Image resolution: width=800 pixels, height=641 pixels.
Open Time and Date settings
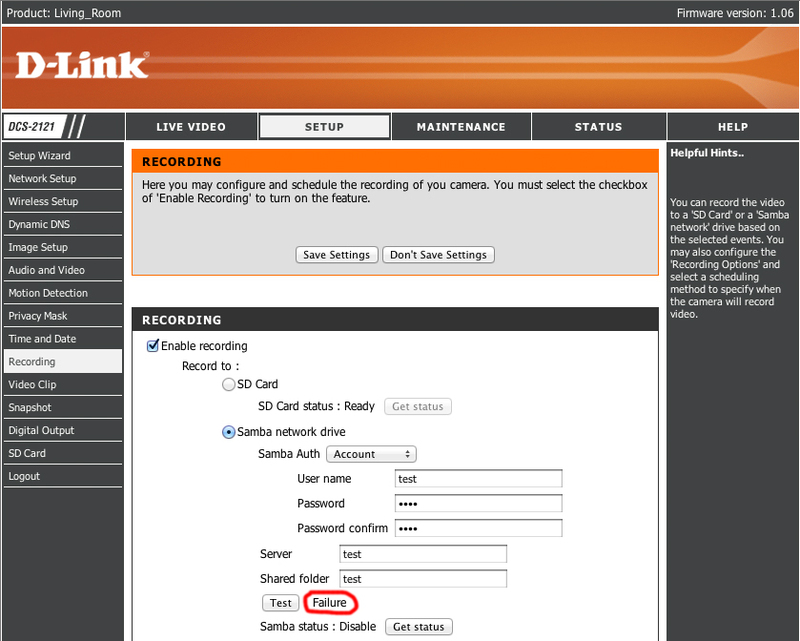click(63, 339)
